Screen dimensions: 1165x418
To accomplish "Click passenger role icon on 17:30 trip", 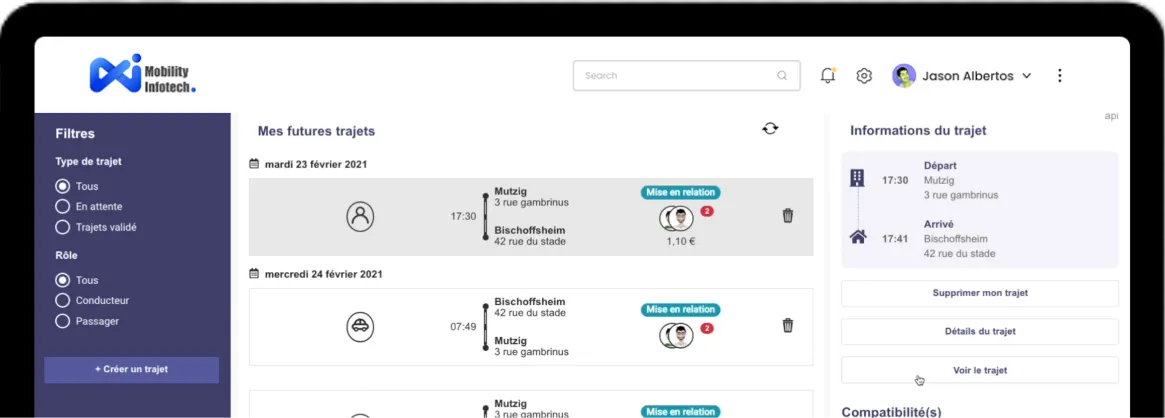I will [360, 217].
